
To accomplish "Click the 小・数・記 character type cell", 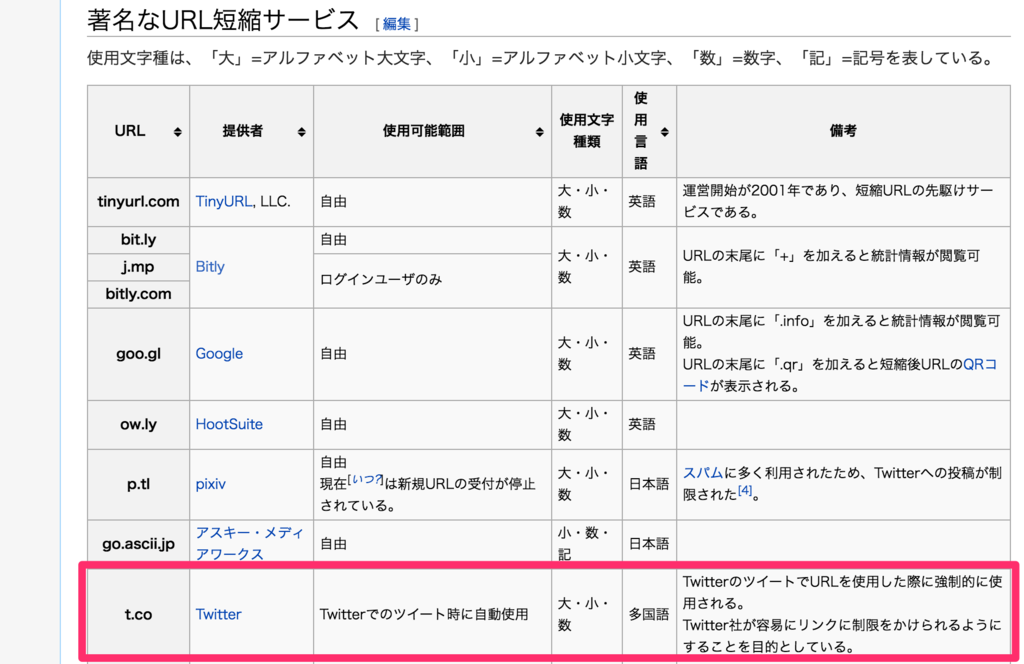I will click(586, 543).
